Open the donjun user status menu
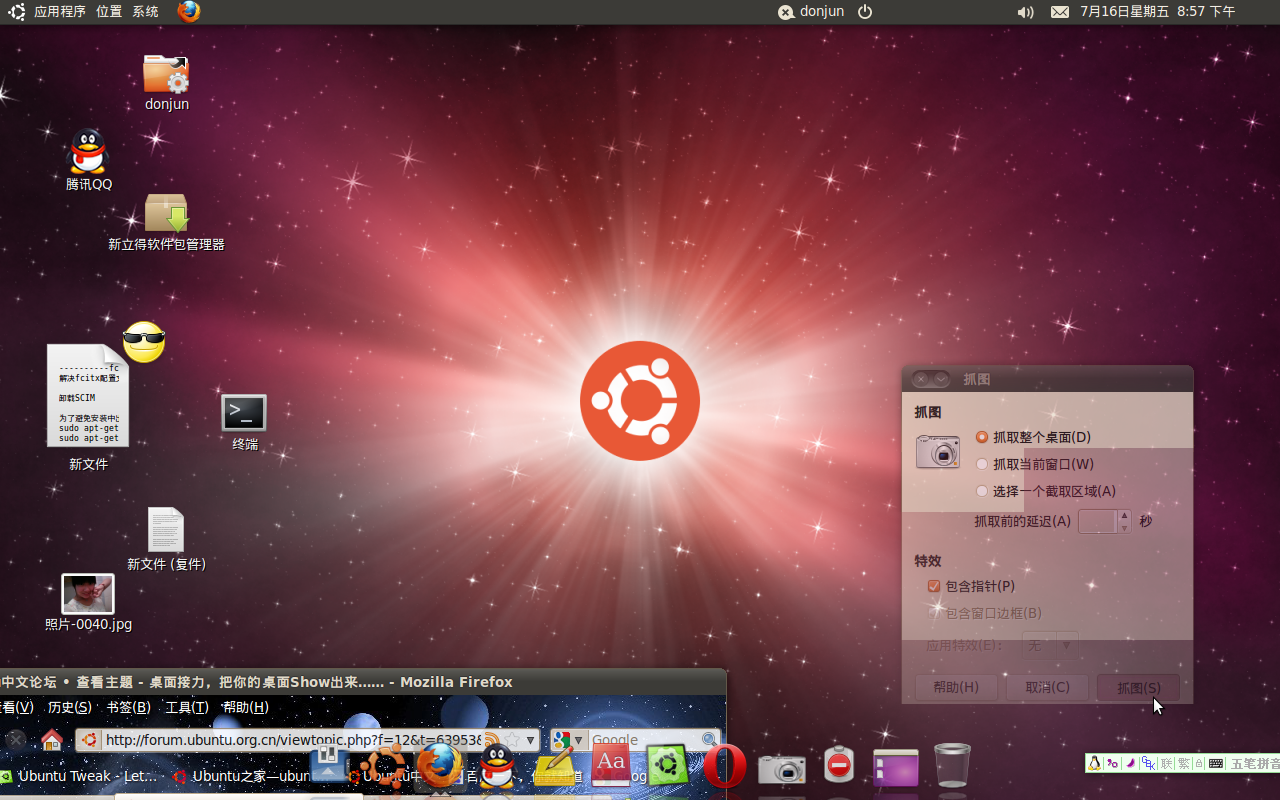1280x800 pixels. tap(811, 12)
